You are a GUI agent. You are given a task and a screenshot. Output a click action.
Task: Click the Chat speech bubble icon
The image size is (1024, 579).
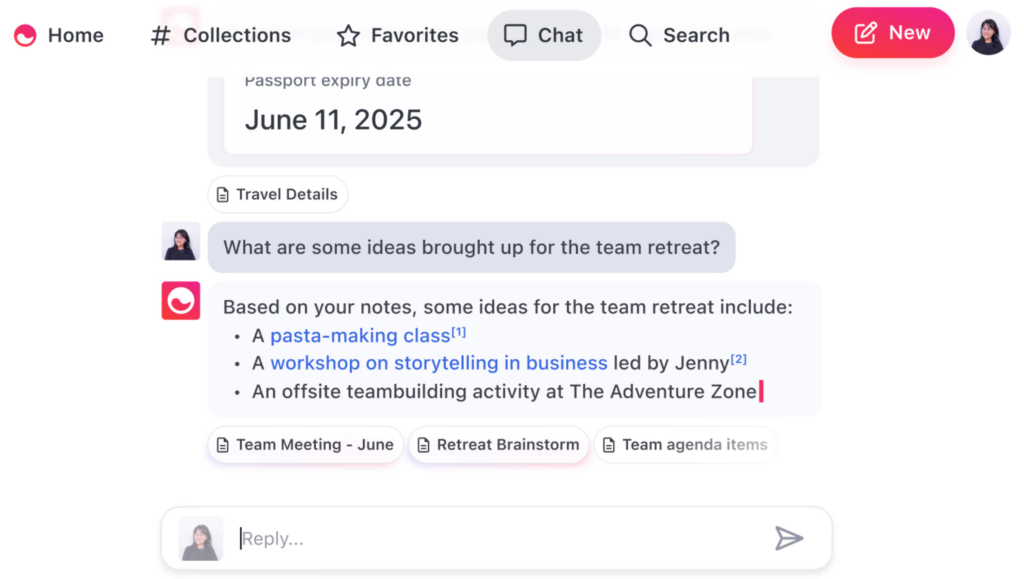[x=515, y=35]
